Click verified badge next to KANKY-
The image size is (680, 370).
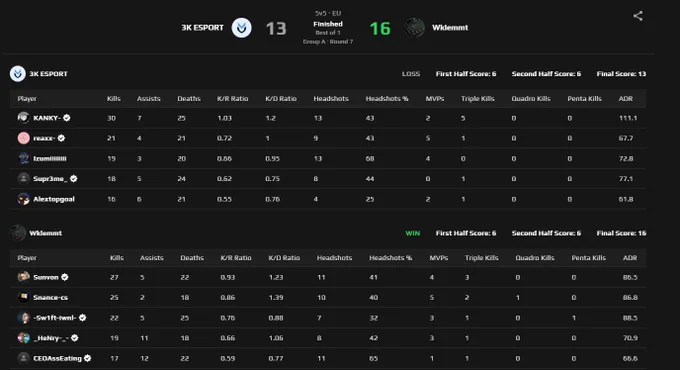67,118
